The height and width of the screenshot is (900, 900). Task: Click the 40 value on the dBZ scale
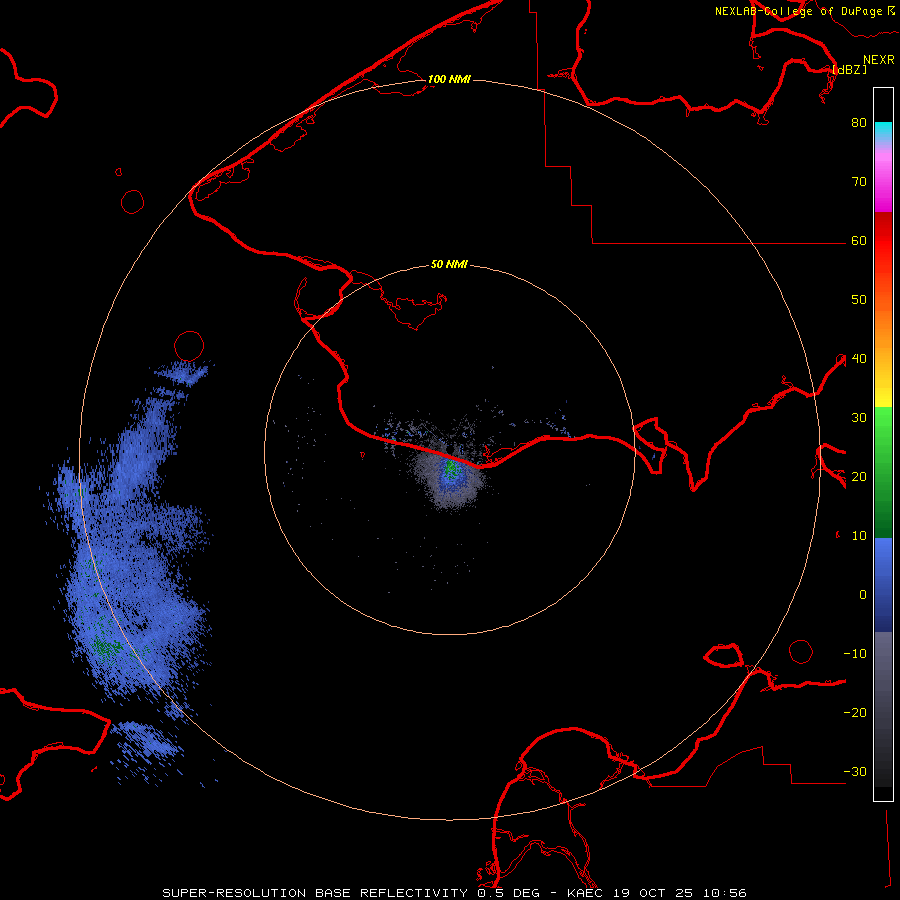pyautogui.click(x=859, y=359)
